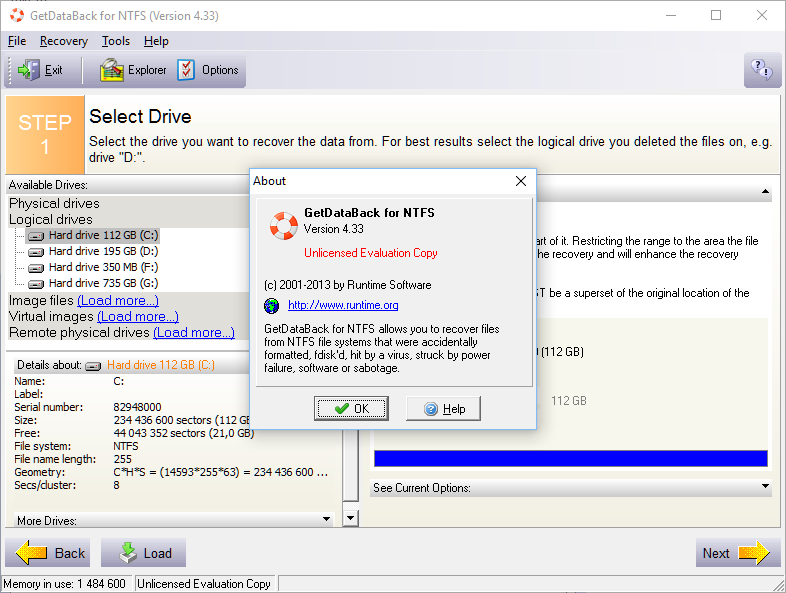Open the Options checklist icon
The image size is (786, 593).
coord(186,70)
